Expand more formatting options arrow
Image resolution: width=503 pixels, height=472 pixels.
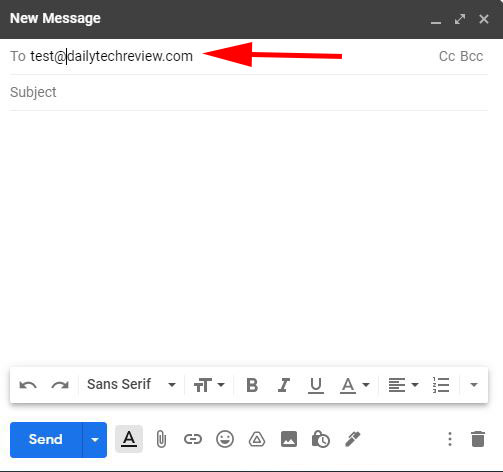point(474,385)
